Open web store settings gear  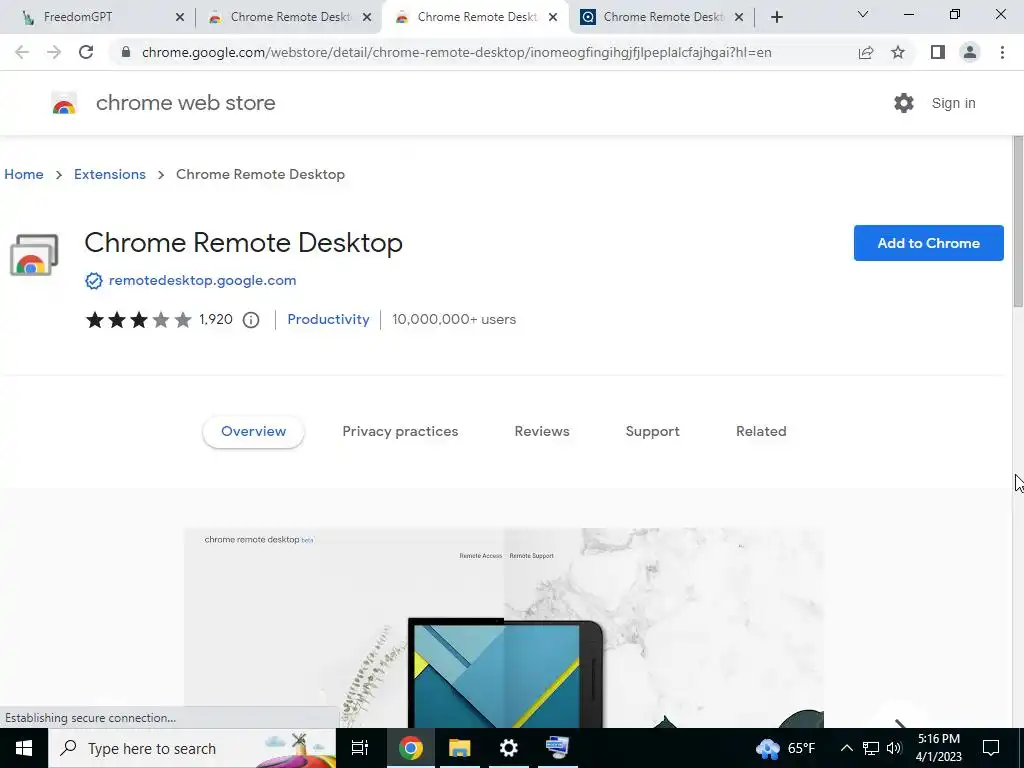pyautogui.click(x=904, y=103)
